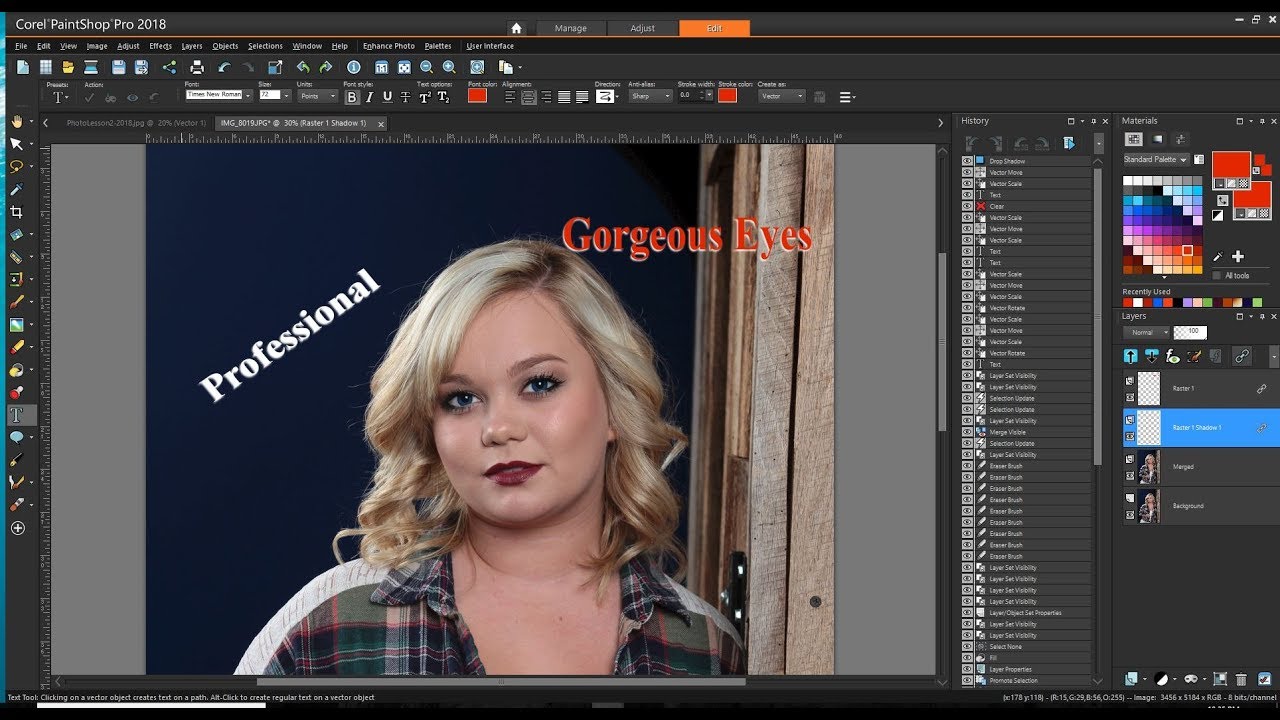Select the Pan hand tool

(16, 121)
